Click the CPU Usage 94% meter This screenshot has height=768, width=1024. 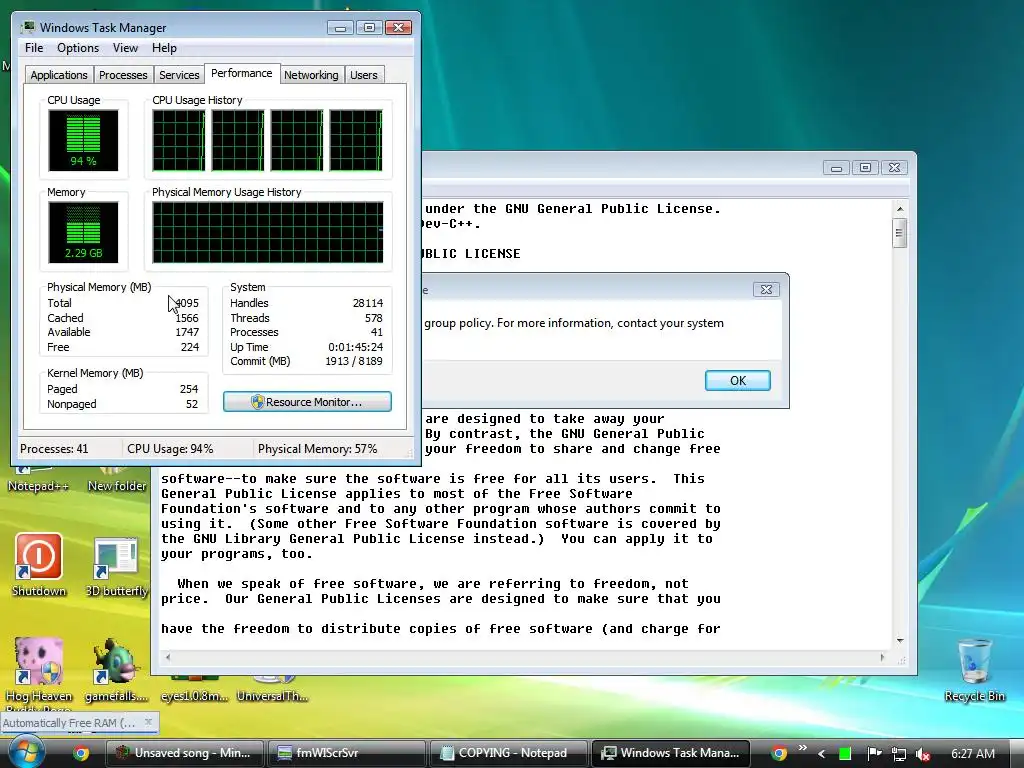pos(83,140)
